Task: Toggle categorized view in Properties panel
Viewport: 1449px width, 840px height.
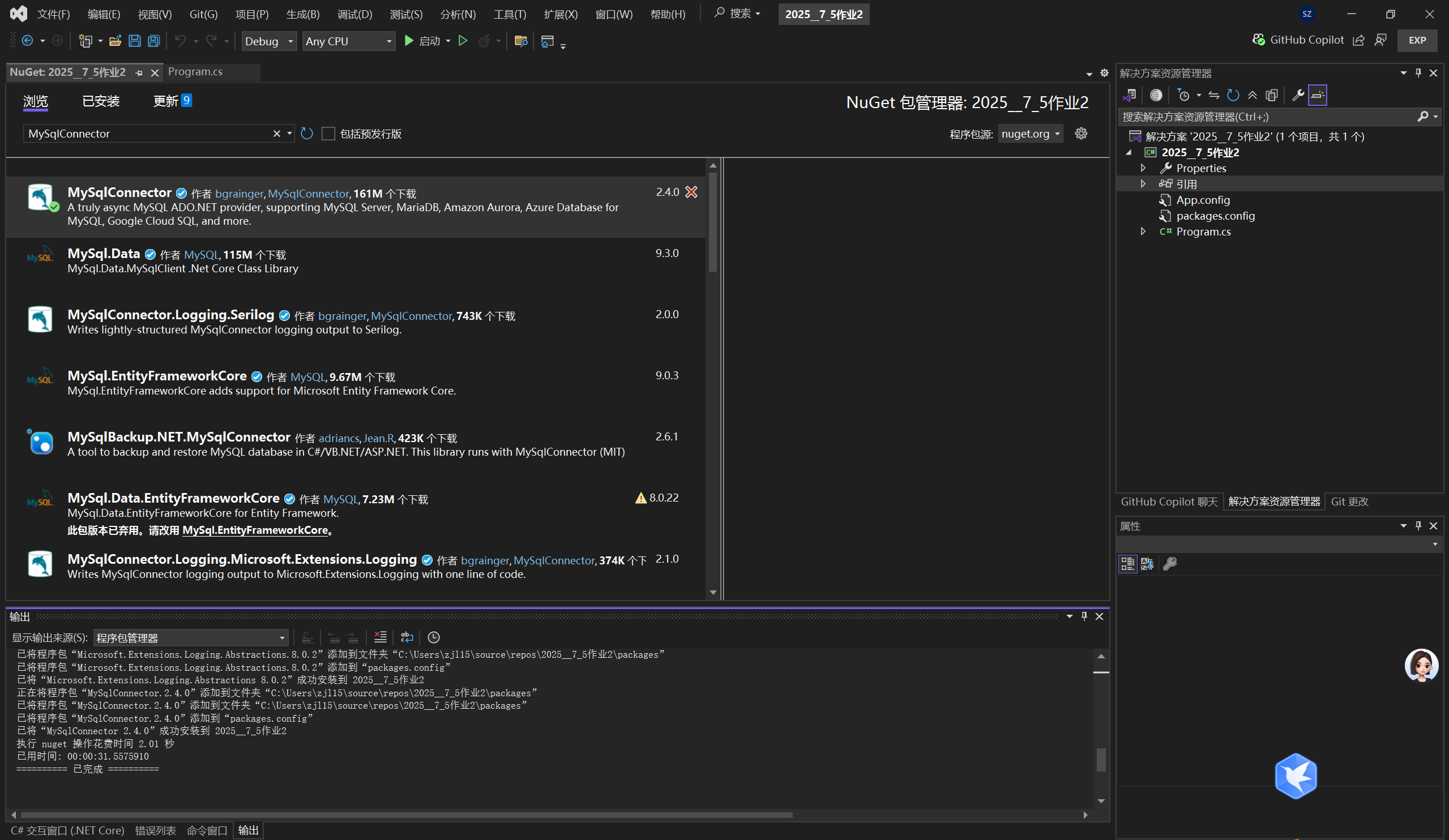Action: point(1127,563)
